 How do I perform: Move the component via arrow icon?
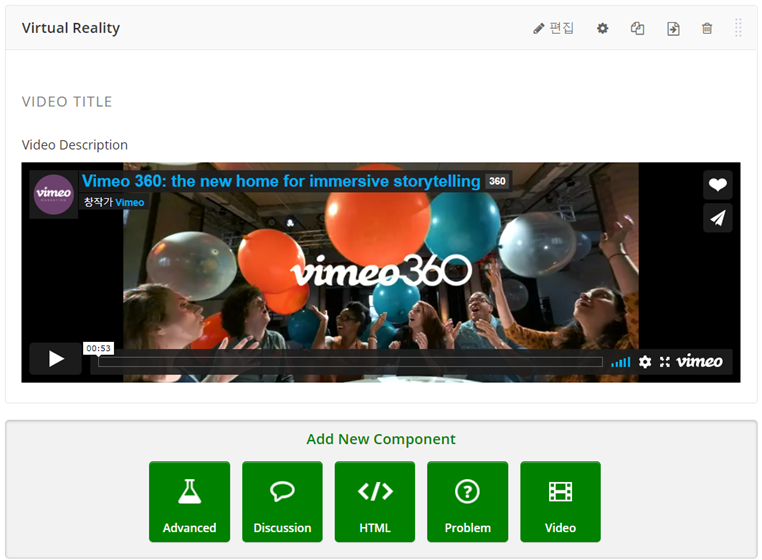673,29
